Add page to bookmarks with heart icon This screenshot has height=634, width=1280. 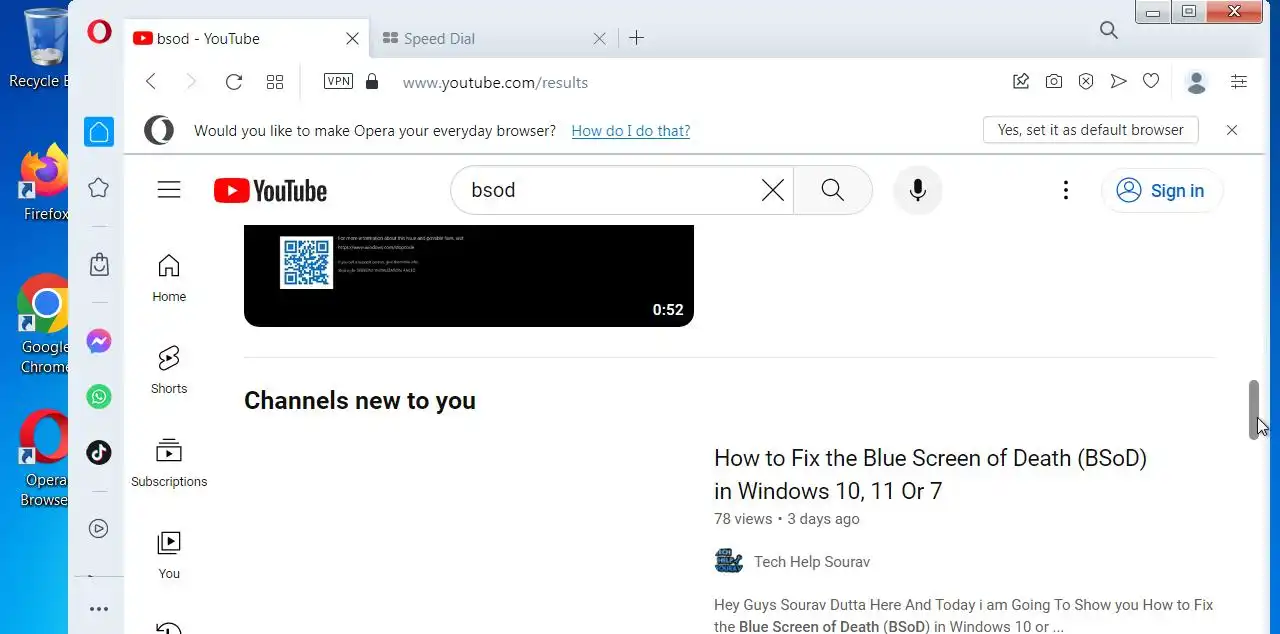[x=1151, y=81]
